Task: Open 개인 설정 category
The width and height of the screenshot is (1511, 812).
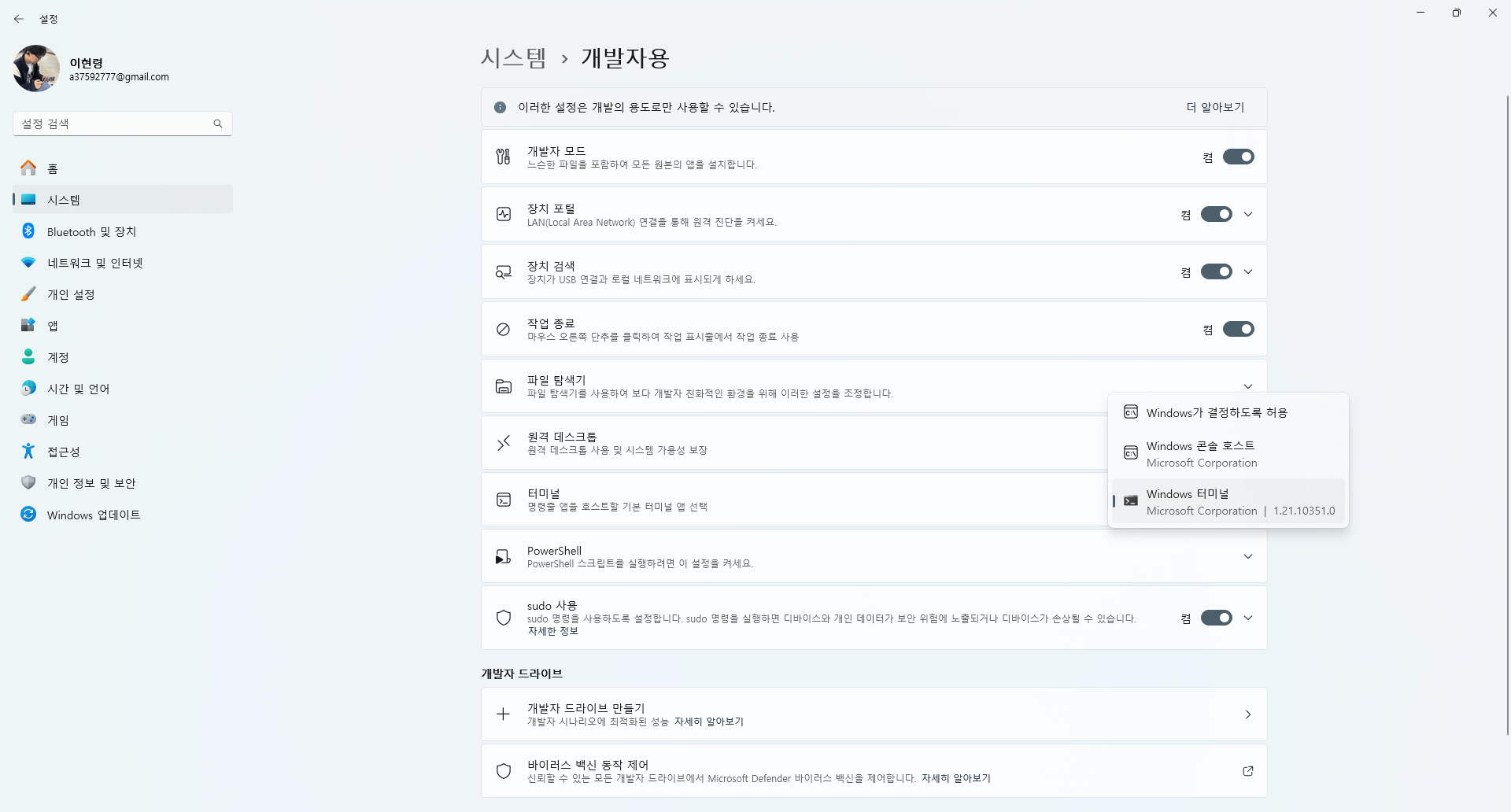Action: click(123, 294)
